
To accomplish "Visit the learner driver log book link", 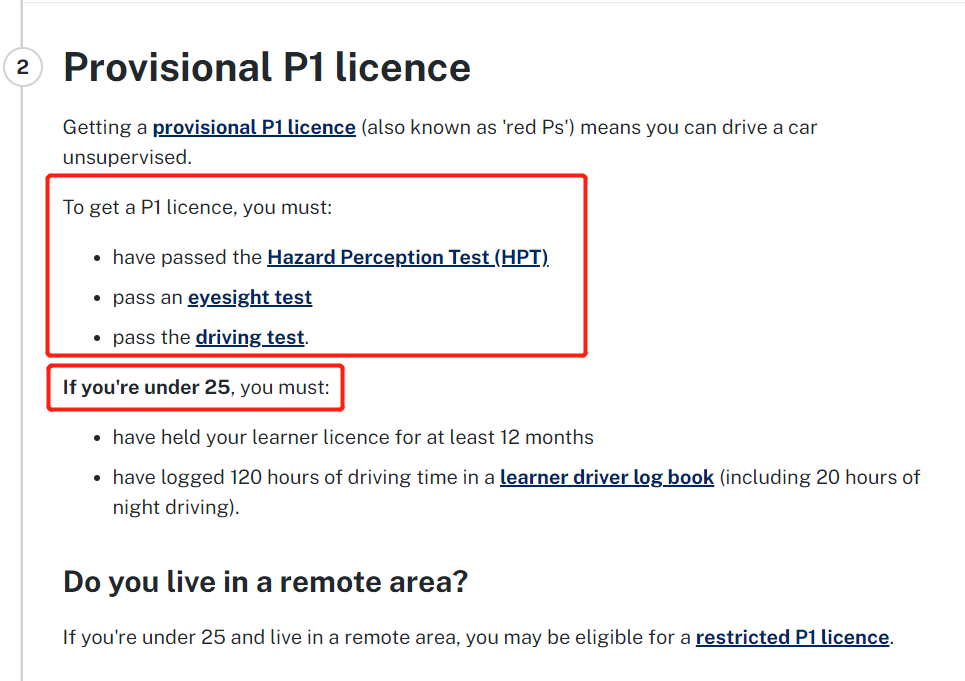I will tap(607, 477).
